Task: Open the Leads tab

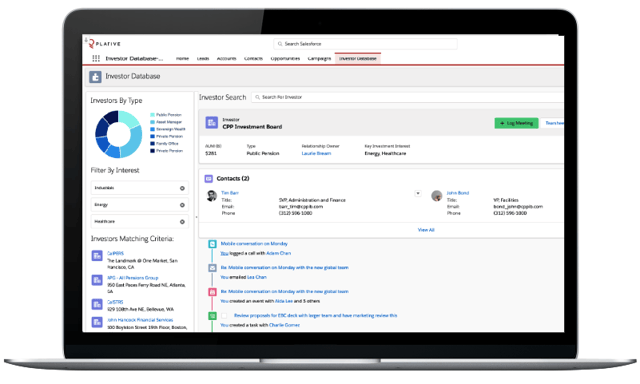Action: (x=203, y=58)
